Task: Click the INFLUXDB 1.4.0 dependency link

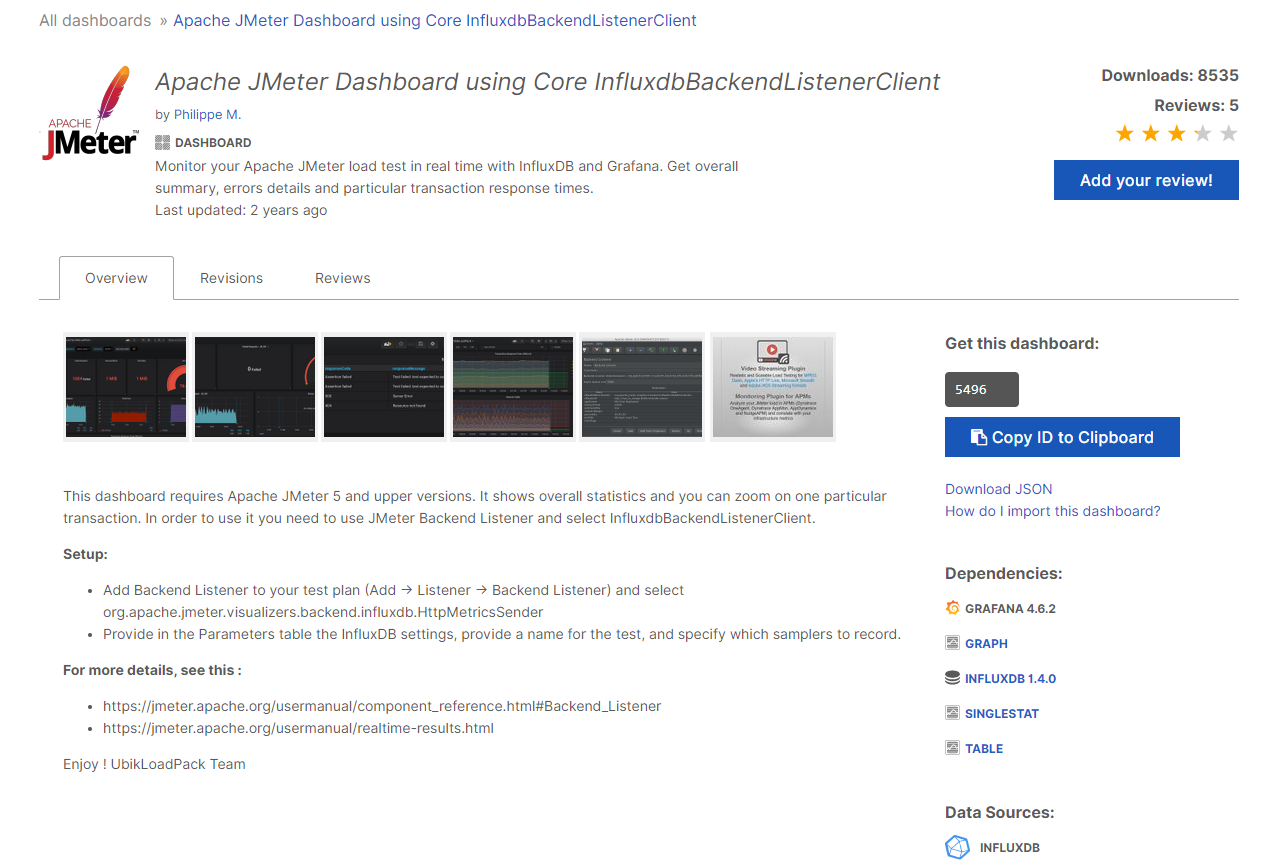Action: [x=1010, y=678]
